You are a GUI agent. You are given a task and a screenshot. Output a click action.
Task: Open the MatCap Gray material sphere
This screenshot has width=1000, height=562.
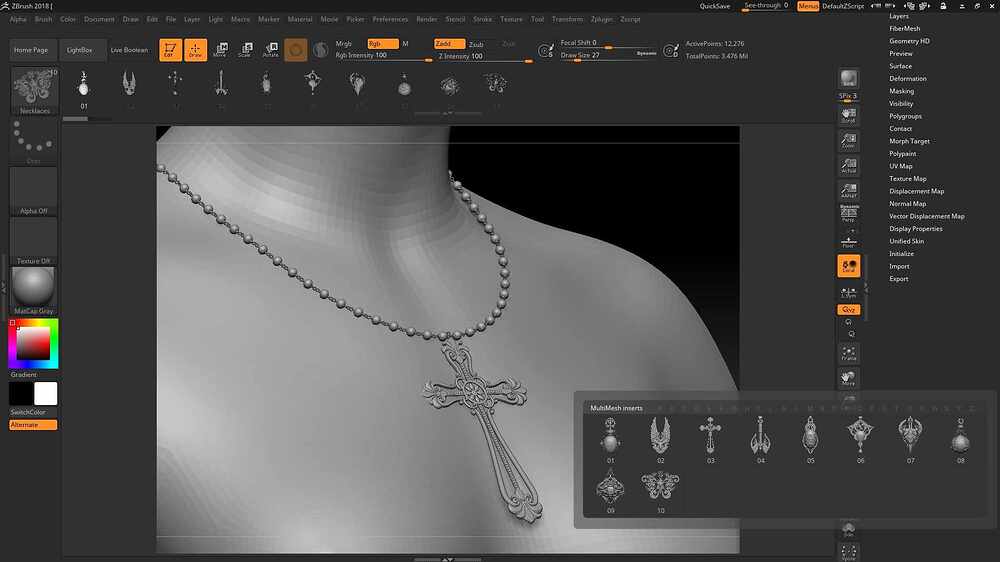click(33, 286)
